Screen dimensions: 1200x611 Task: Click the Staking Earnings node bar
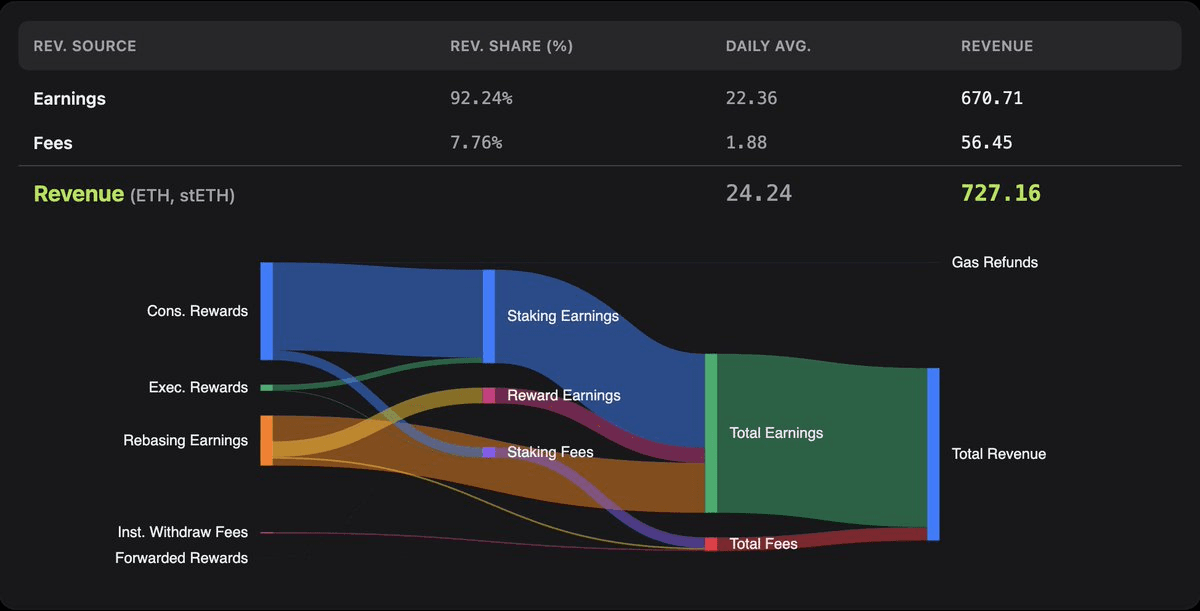click(489, 316)
